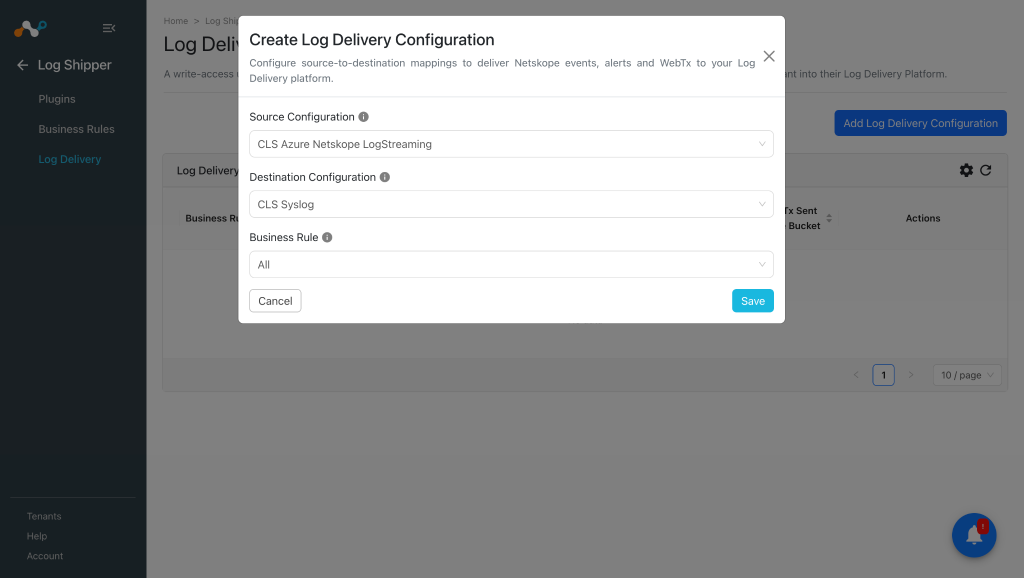Screen dimensions: 1024x578
Task: Click the back arrow beside Log Shipper
Action: click(22, 65)
